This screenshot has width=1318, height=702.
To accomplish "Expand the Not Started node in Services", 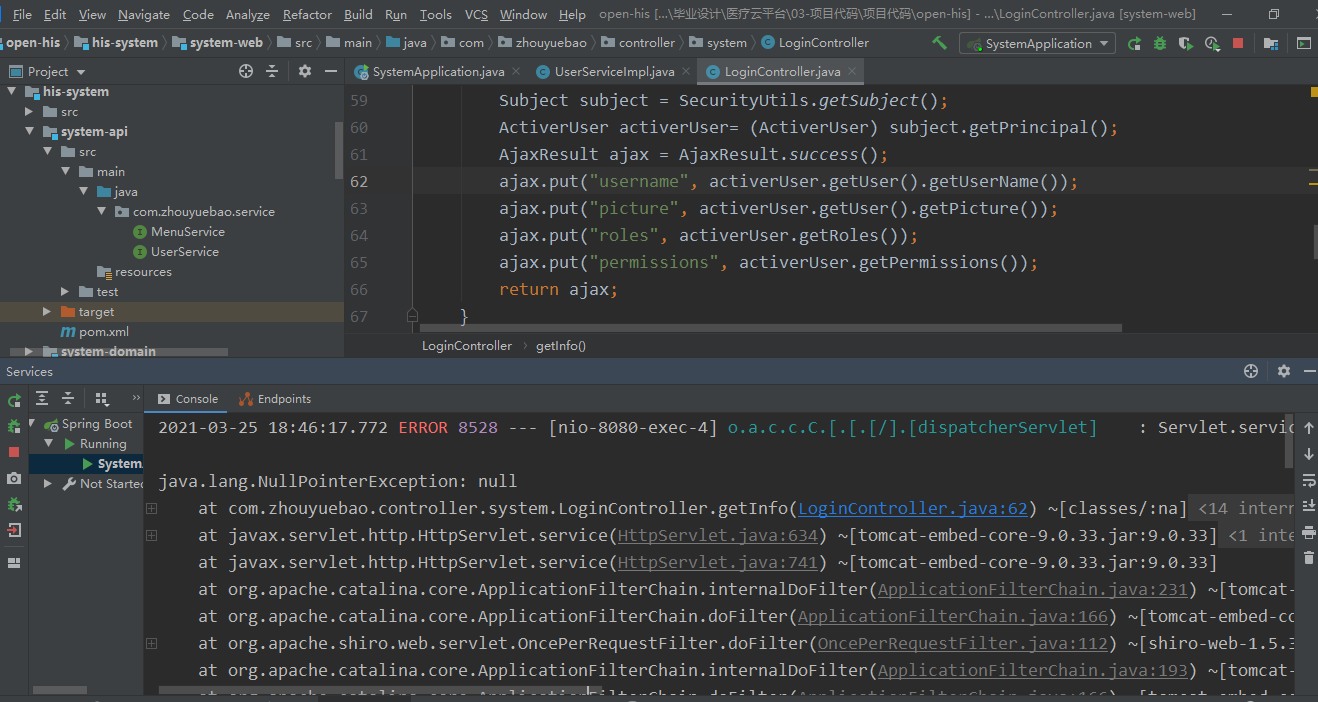I will click(x=48, y=483).
